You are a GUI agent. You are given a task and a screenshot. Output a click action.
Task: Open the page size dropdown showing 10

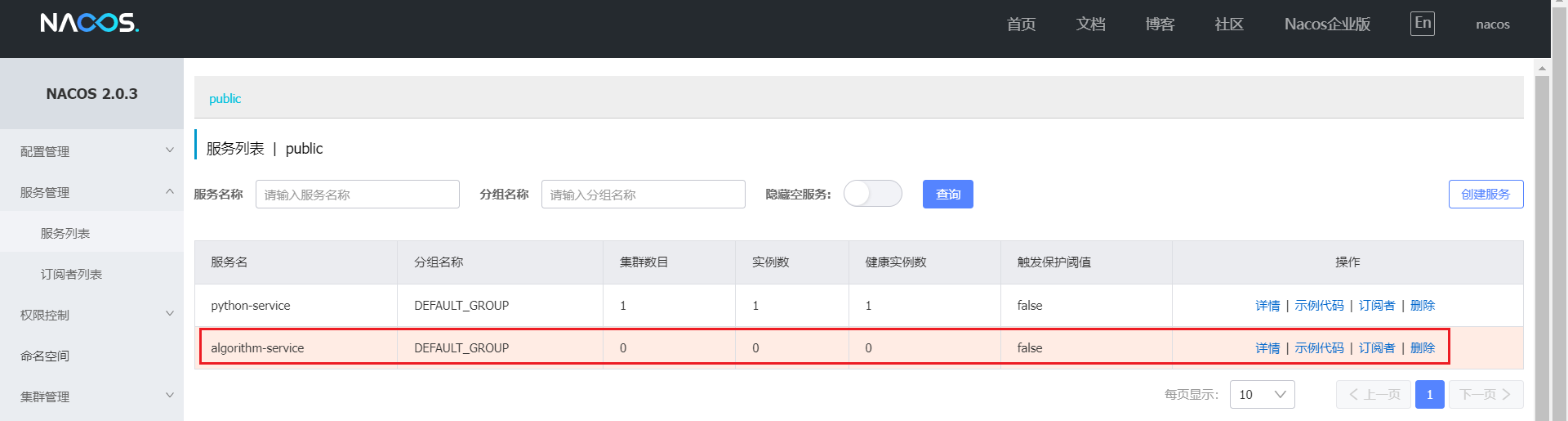(1262, 395)
